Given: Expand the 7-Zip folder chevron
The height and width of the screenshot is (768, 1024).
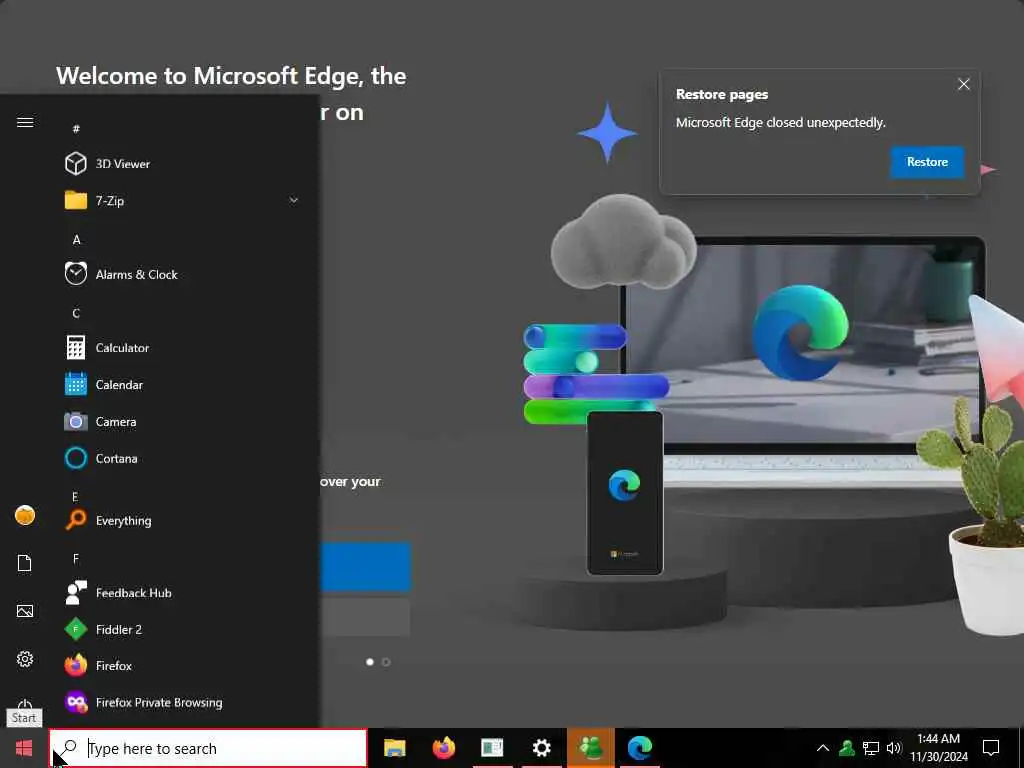Looking at the screenshot, I should (294, 200).
